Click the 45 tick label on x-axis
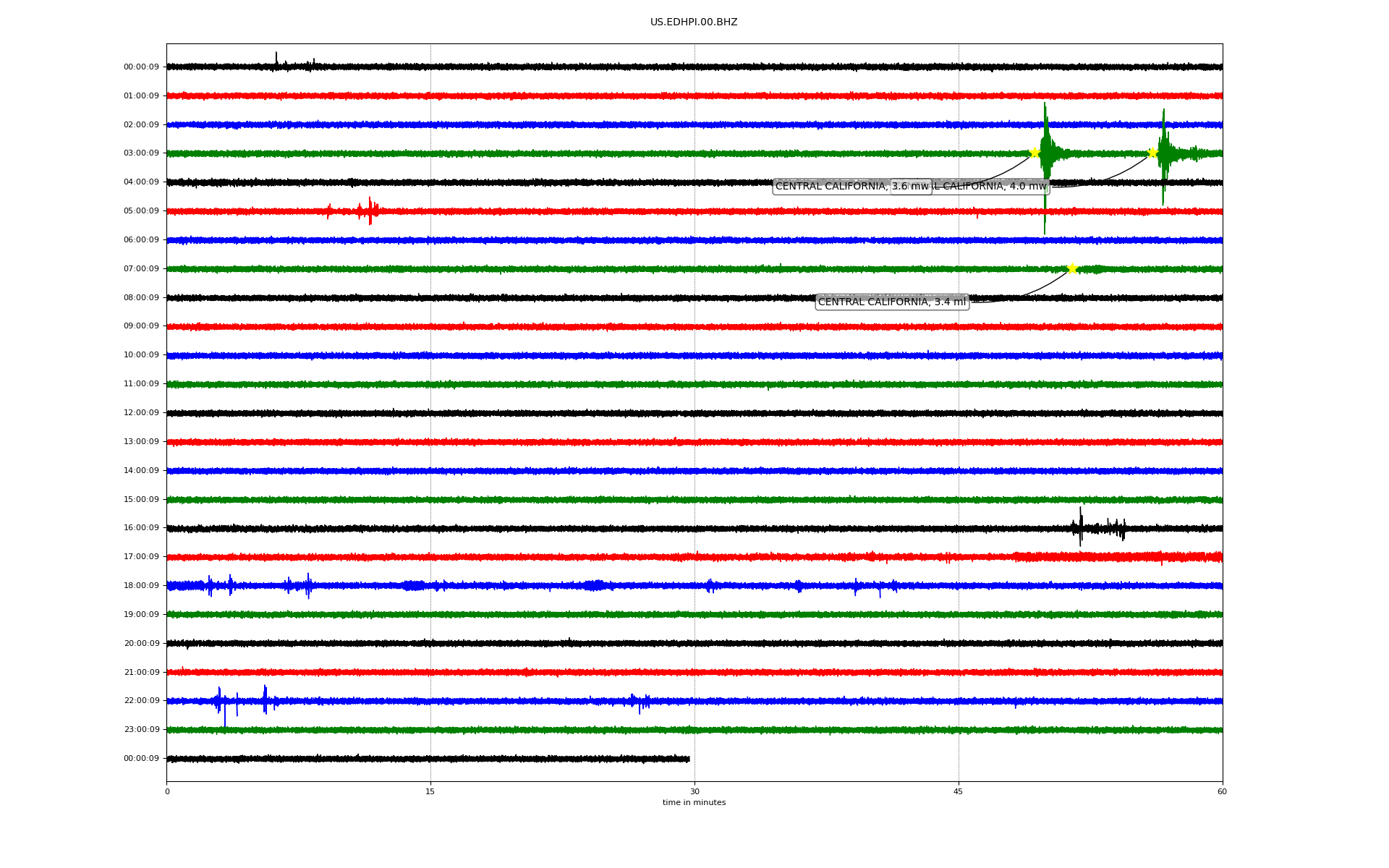This screenshot has height=868, width=1389. pyautogui.click(x=959, y=791)
